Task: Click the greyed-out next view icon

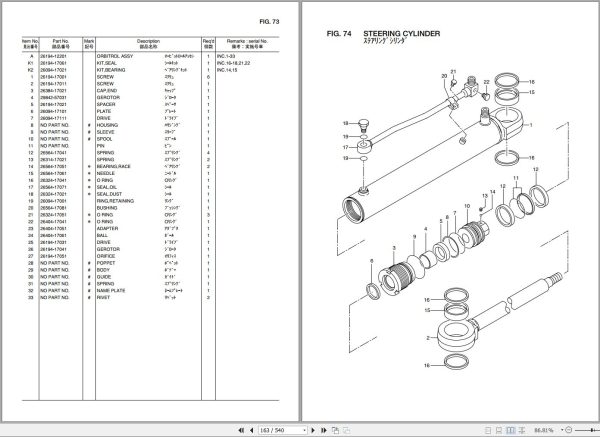Action: pyautogui.click(x=346, y=430)
